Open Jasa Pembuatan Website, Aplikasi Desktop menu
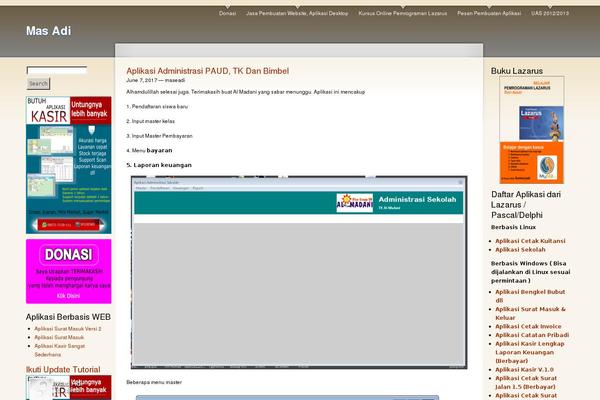This screenshot has width=600, height=400. pos(297,13)
